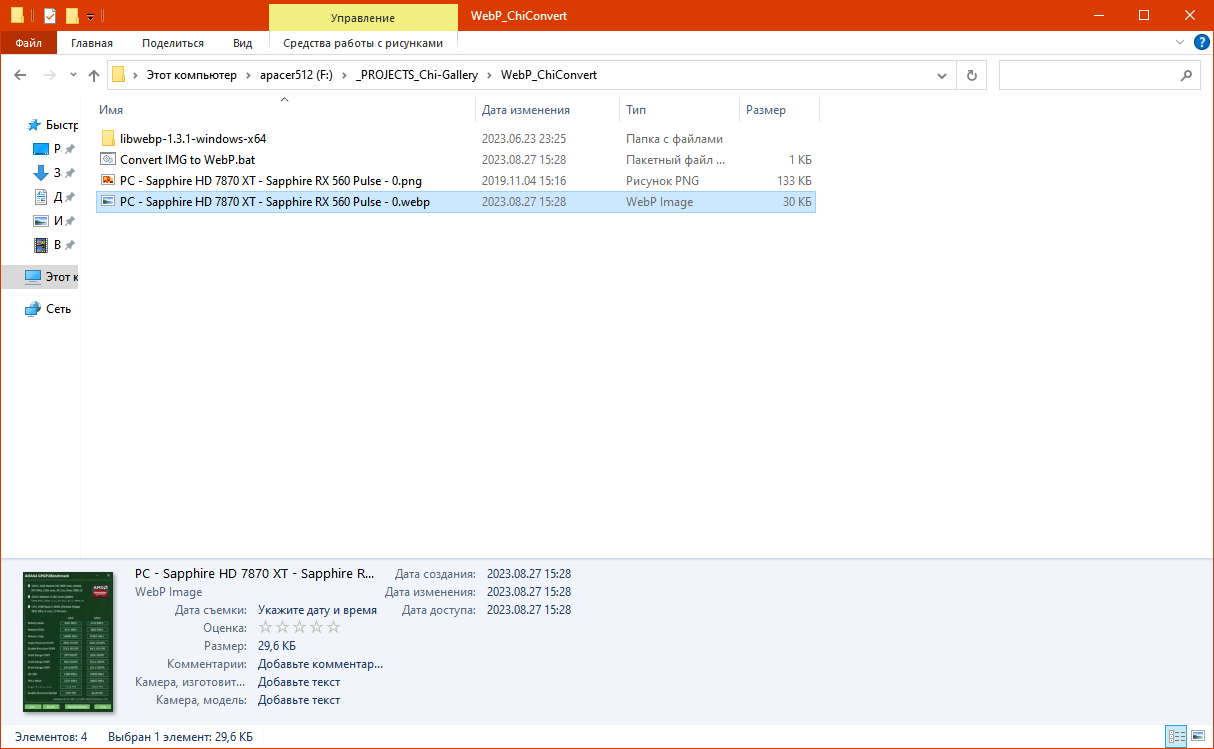Click the PNG file icon in the list
The image size is (1214, 749).
coord(108,181)
